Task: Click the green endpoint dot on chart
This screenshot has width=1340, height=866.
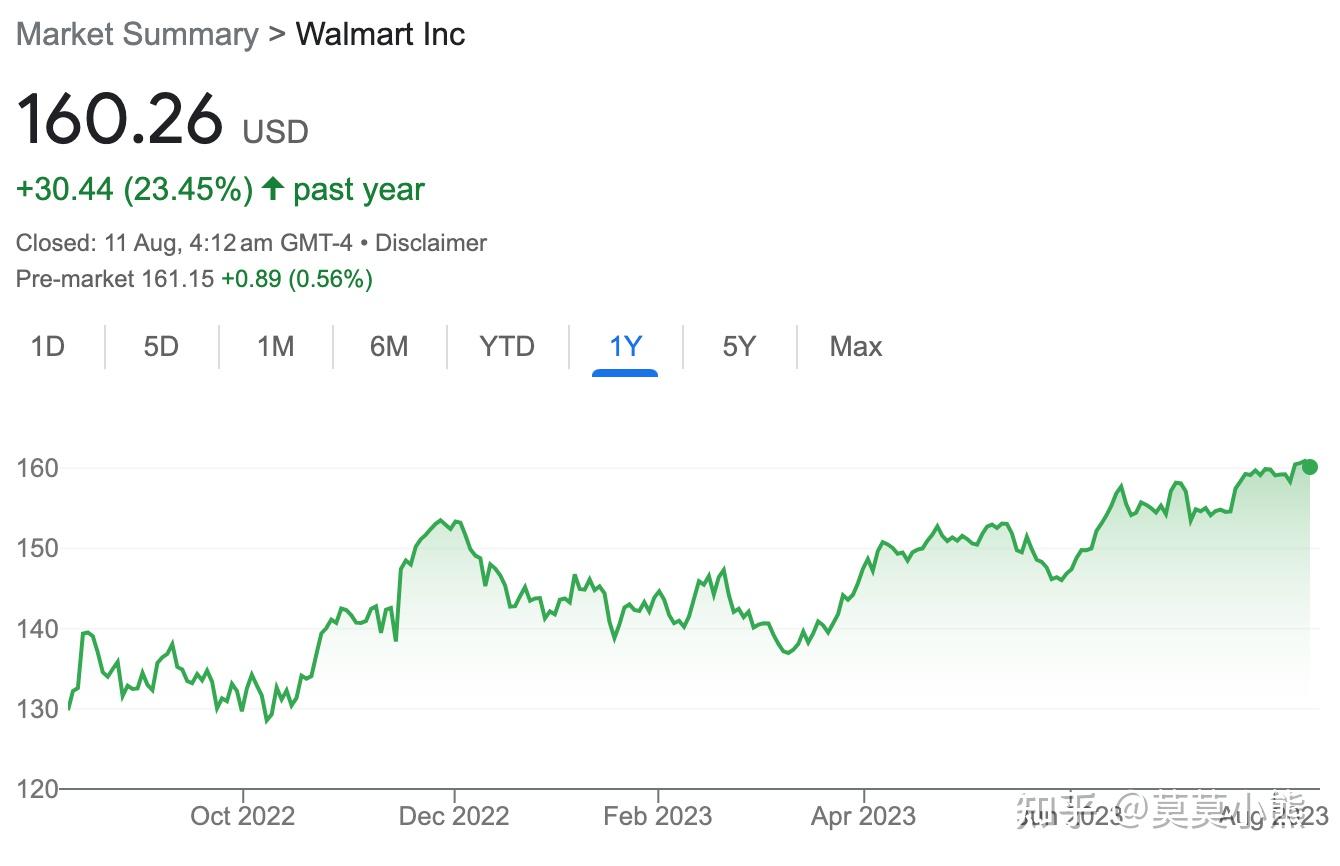Action: [x=1309, y=467]
